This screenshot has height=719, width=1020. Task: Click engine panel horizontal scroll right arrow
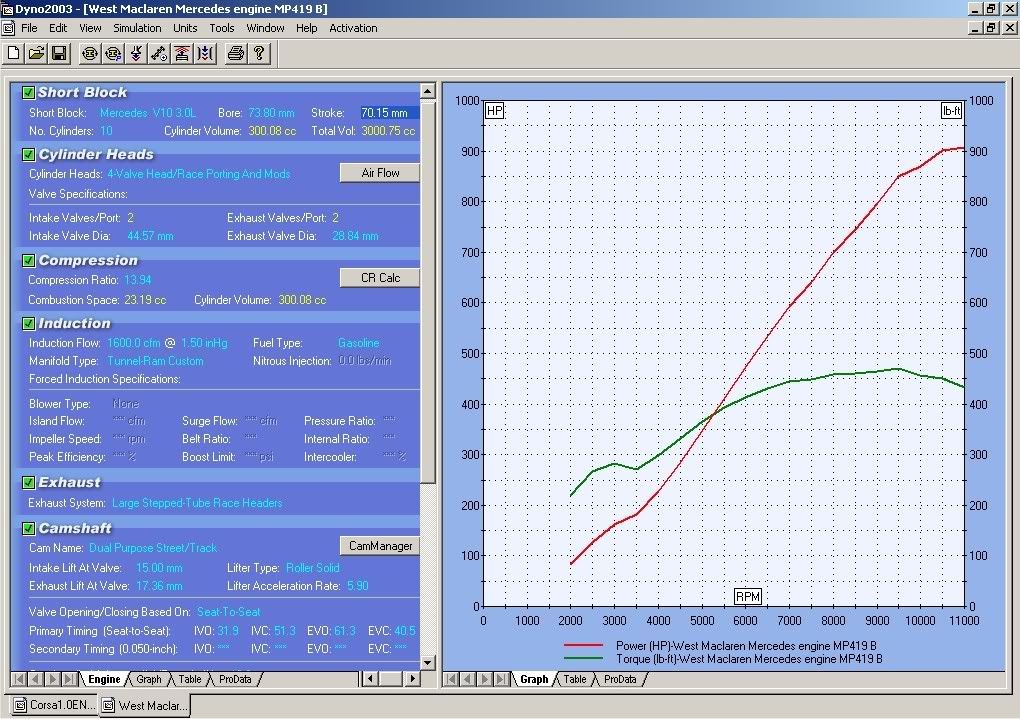413,679
